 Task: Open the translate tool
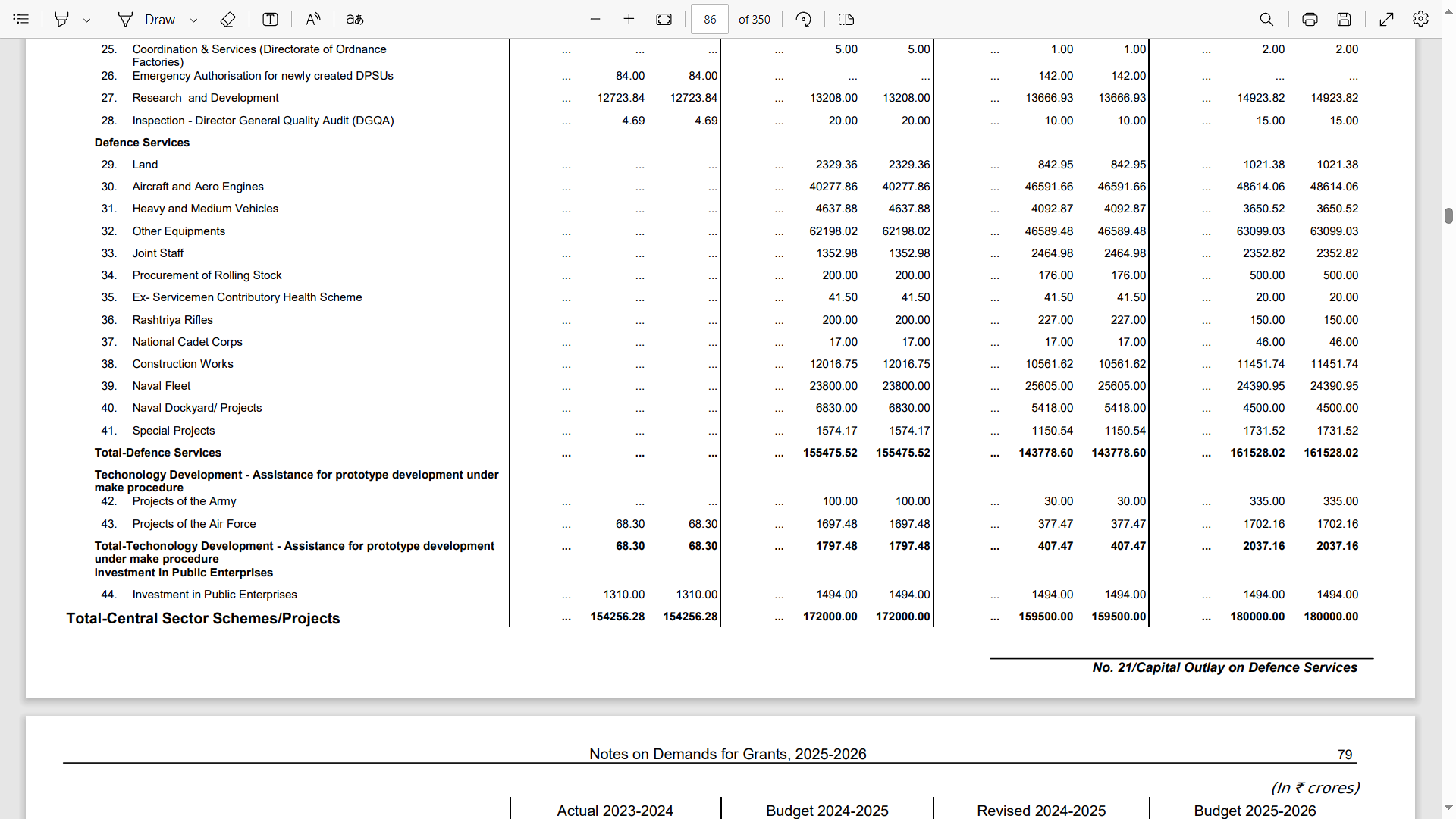pyautogui.click(x=355, y=19)
